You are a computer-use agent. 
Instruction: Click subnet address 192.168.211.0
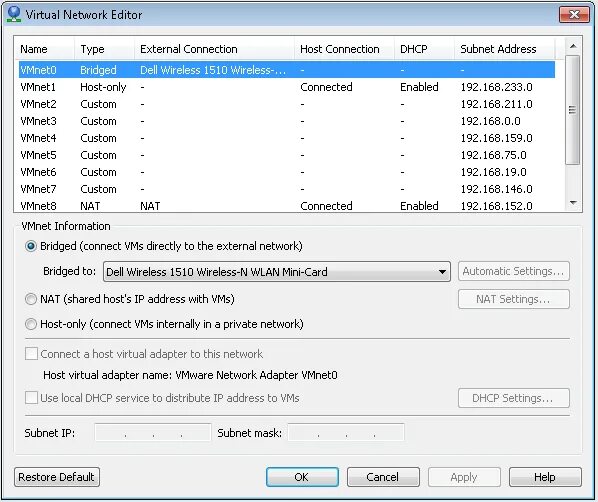(496, 104)
